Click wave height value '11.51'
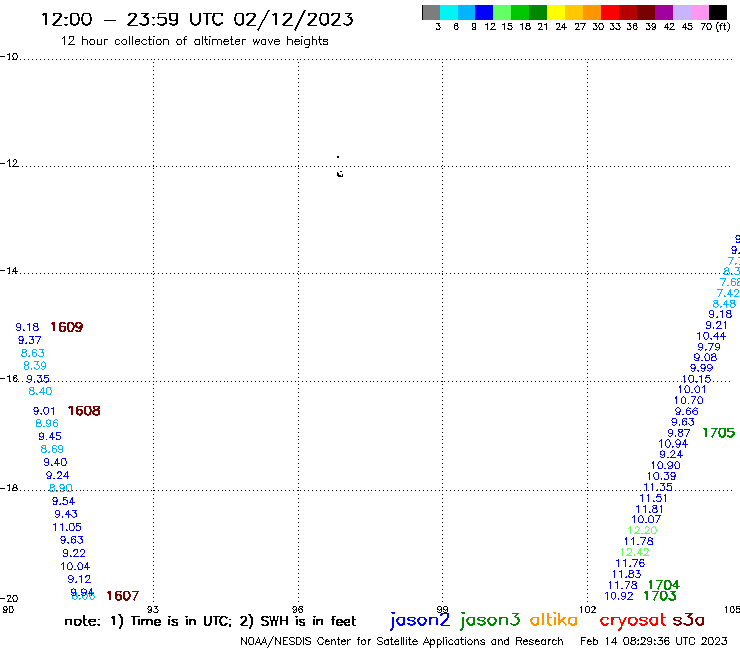Viewport: 740px width, 650px height. [x=654, y=498]
